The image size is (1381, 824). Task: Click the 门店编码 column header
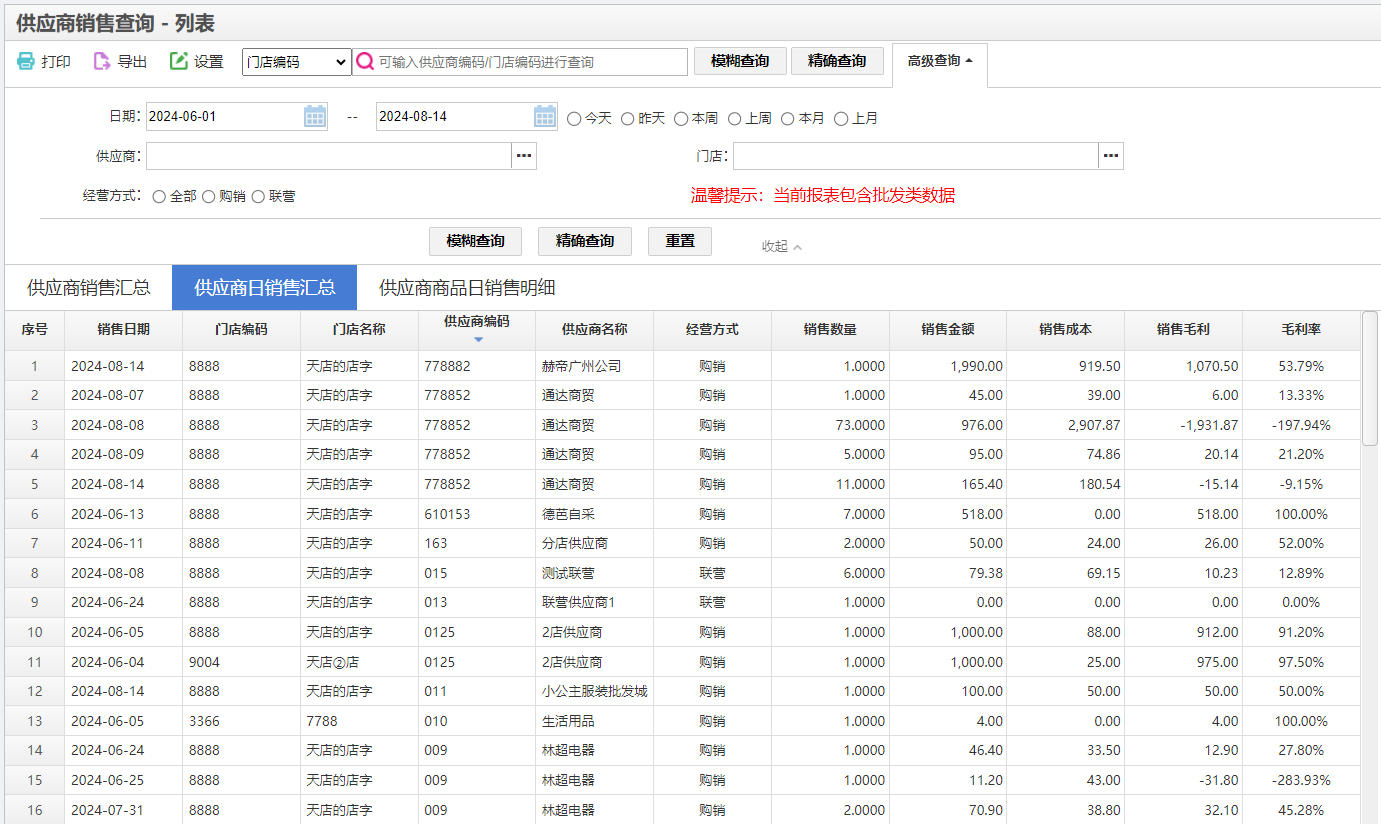(x=242, y=329)
